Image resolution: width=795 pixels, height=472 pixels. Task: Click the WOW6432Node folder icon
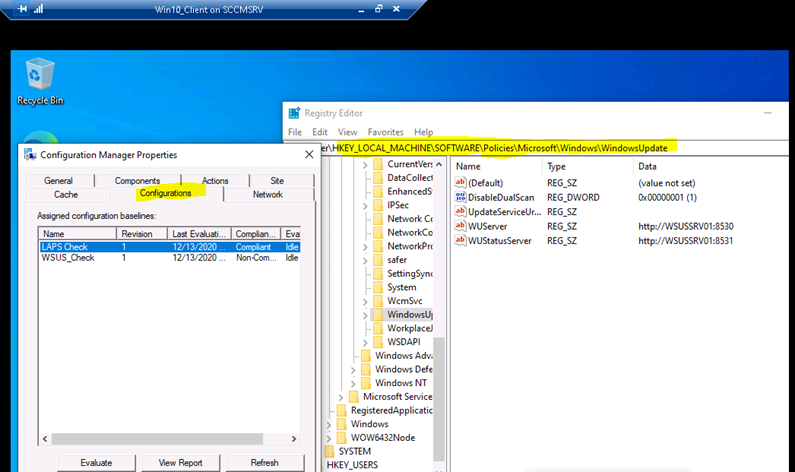coord(342,438)
